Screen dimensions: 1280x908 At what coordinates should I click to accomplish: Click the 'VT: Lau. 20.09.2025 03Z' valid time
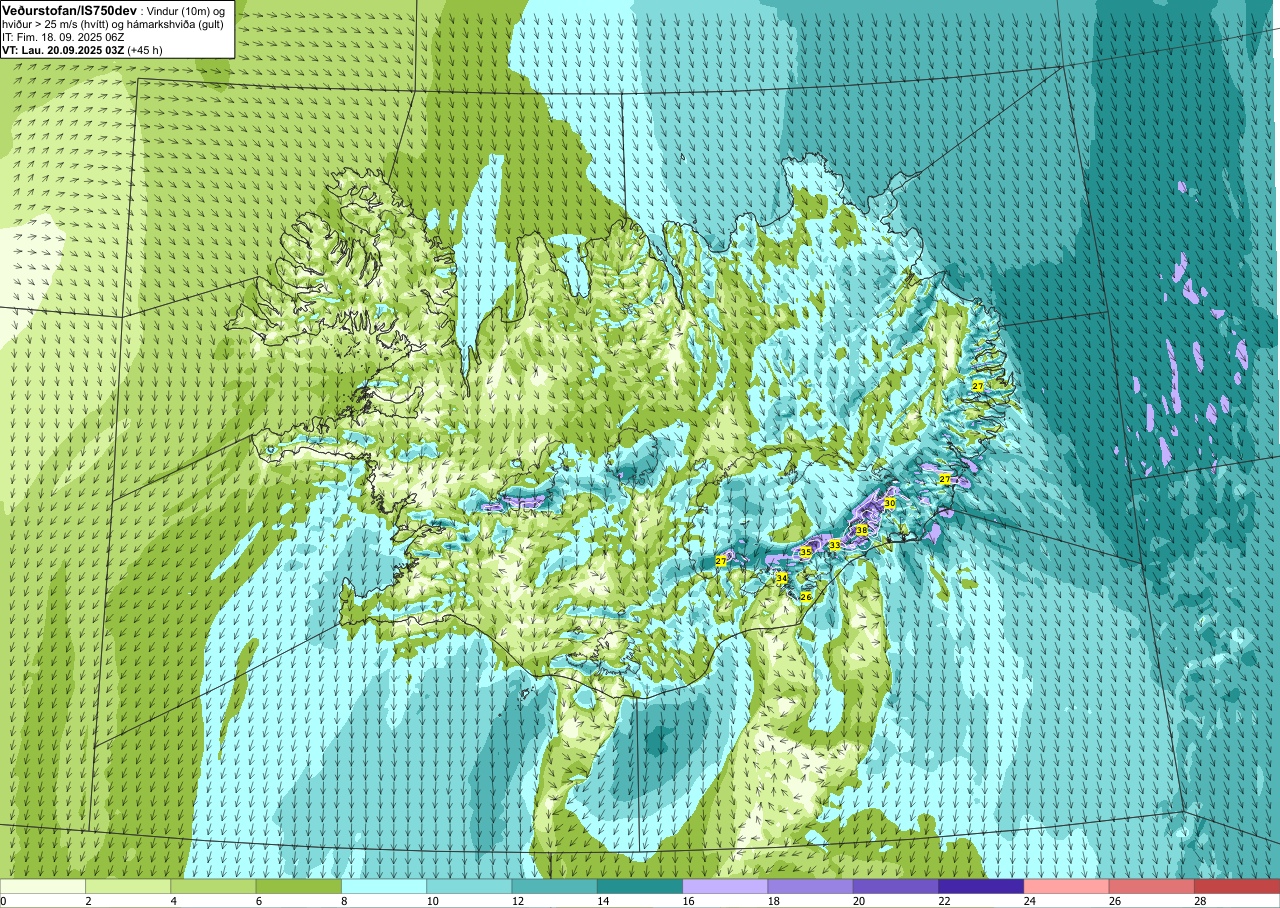click(63, 49)
